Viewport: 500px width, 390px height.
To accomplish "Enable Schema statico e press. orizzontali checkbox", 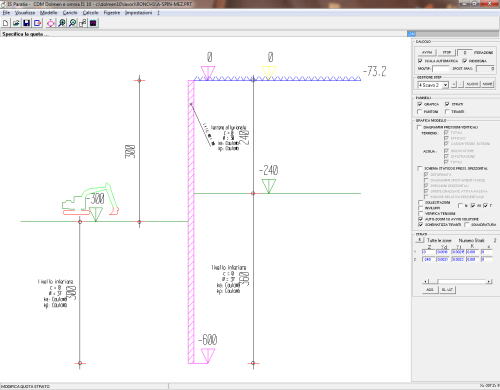I will tap(420, 168).
